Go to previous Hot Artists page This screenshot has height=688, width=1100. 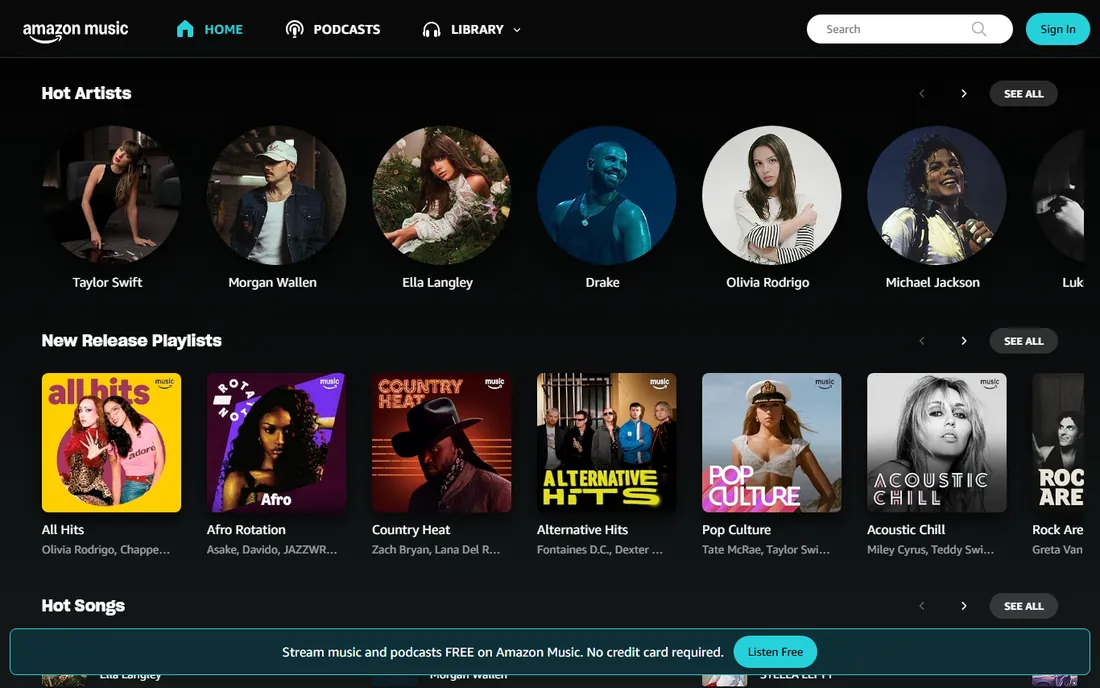point(922,93)
